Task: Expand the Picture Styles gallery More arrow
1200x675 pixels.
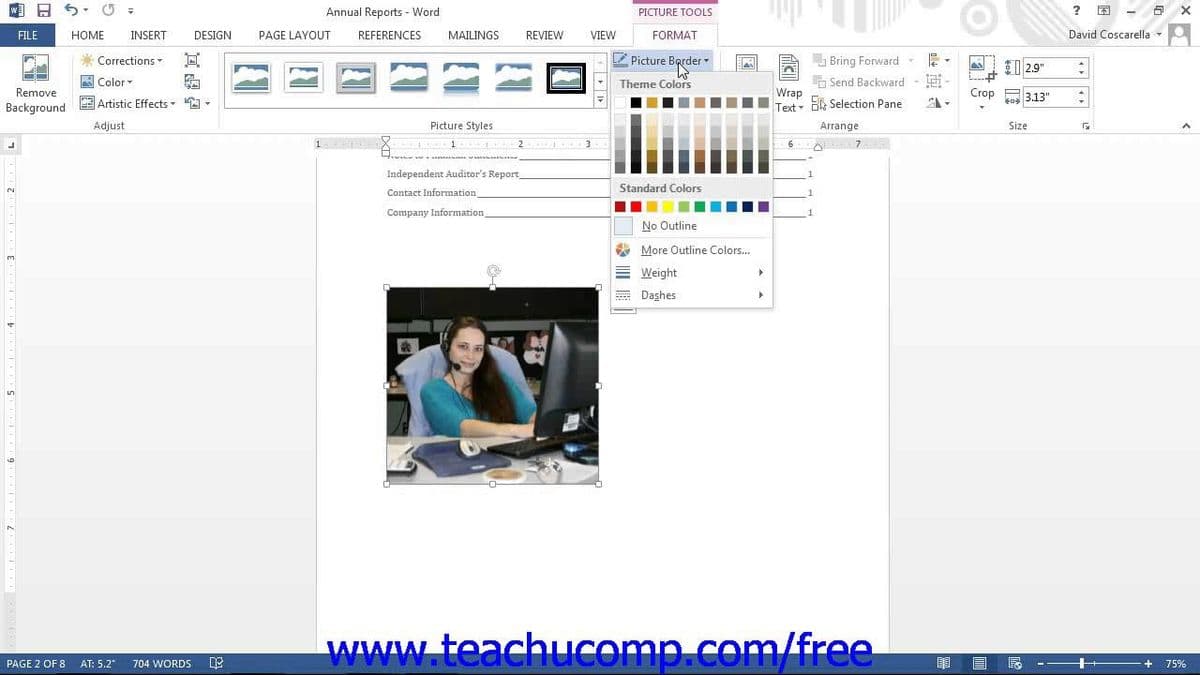Action: [600, 100]
